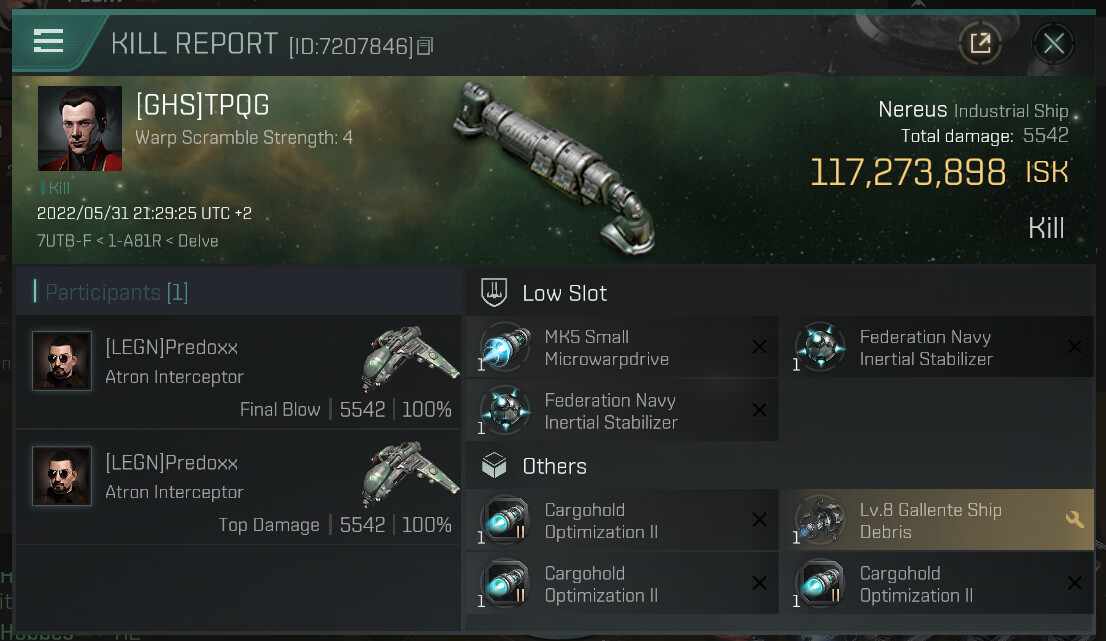Viewport: 1106px width, 641px height.
Task: Click the MK5 Small Microwarpdrive icon
Action: coord(505,348)
